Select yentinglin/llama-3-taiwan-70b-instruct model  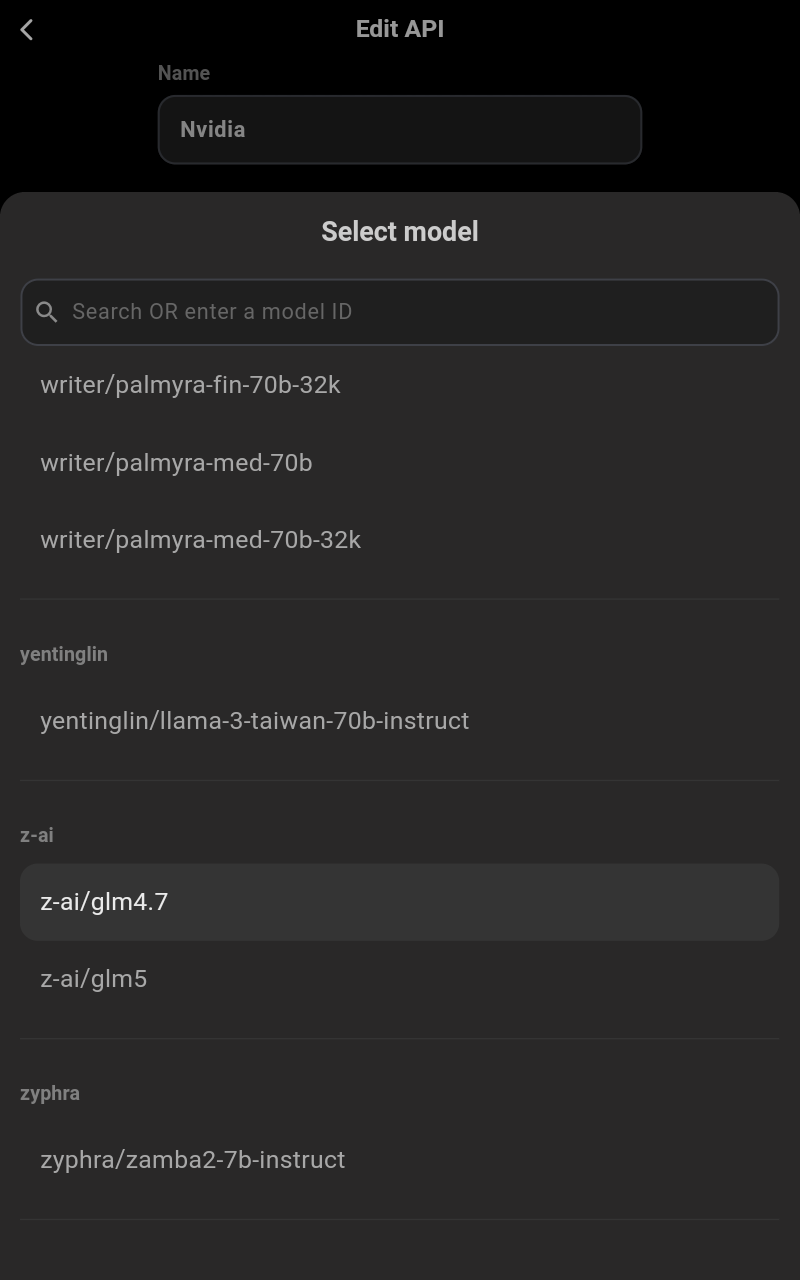(x=254, y=721)
